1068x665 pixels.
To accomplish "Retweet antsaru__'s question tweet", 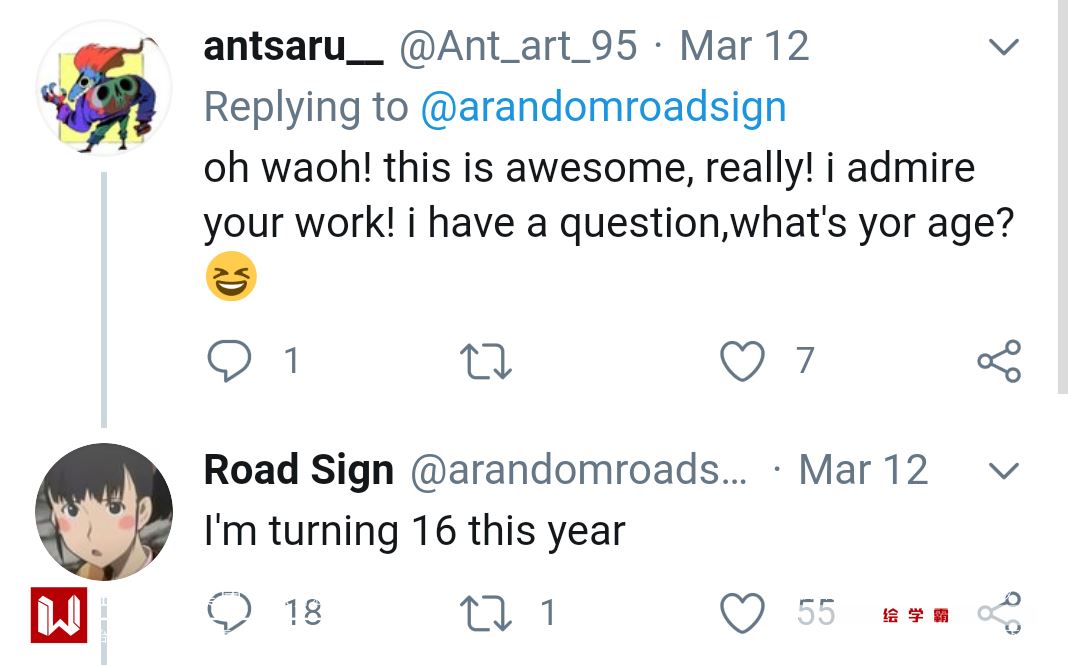I will coord(484,361).
